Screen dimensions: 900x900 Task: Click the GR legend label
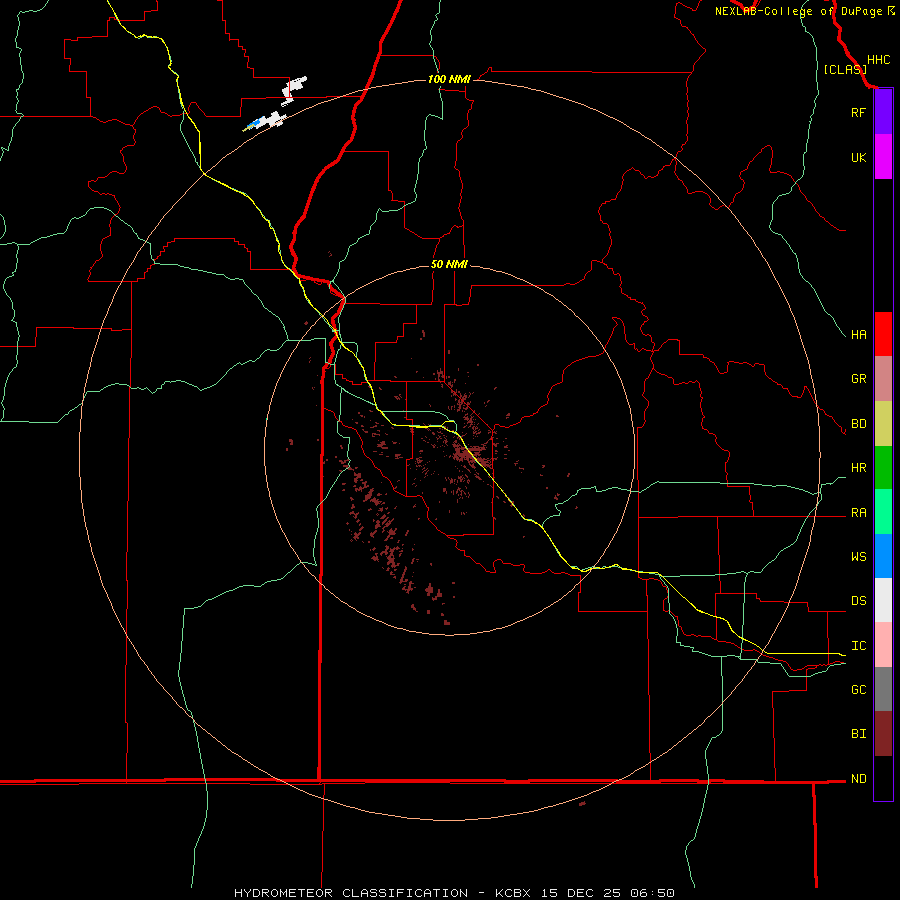[858, 379]
